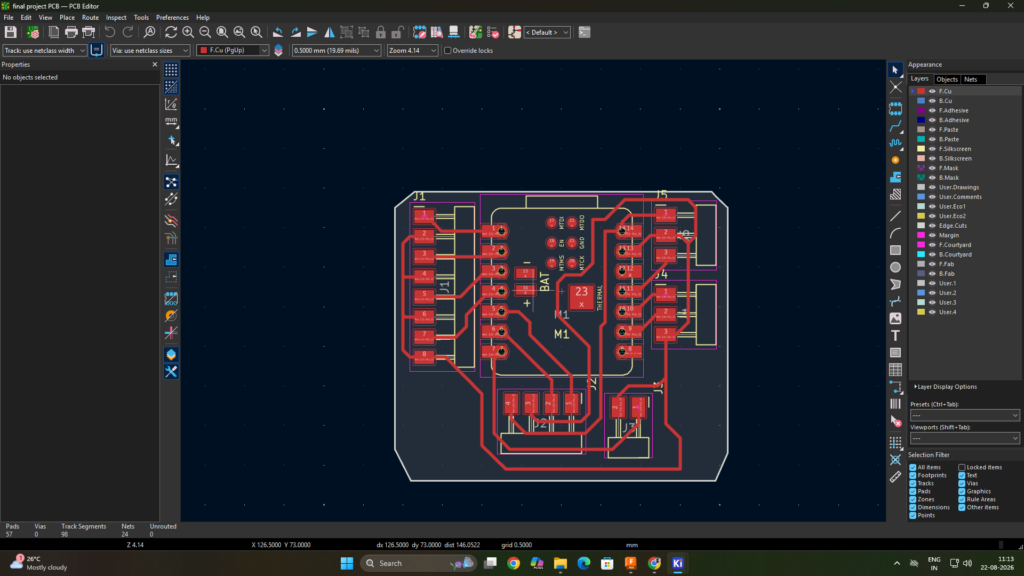The width and height of the screenshot is (1024, 576).
Task: Select the Draw Arc tool
Action: point(895,233)
